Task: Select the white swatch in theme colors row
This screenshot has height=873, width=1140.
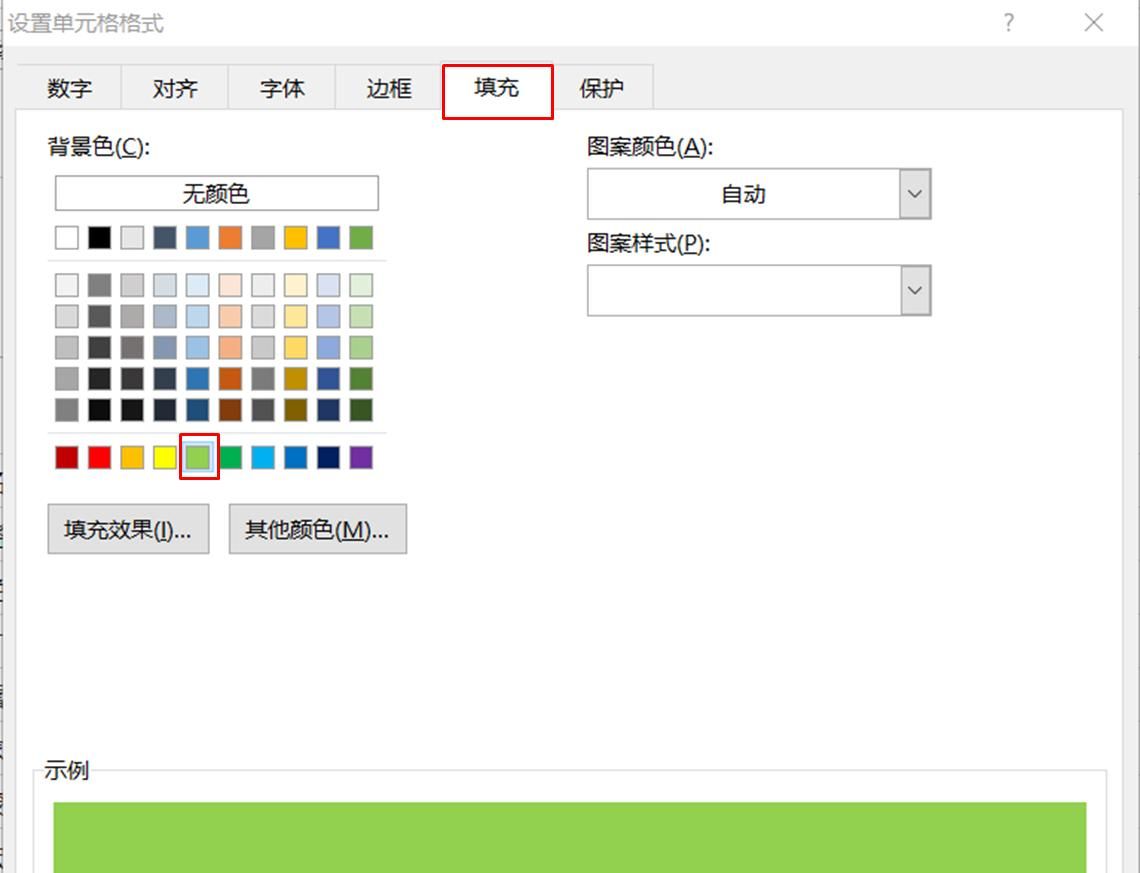Action: (66, 237)
